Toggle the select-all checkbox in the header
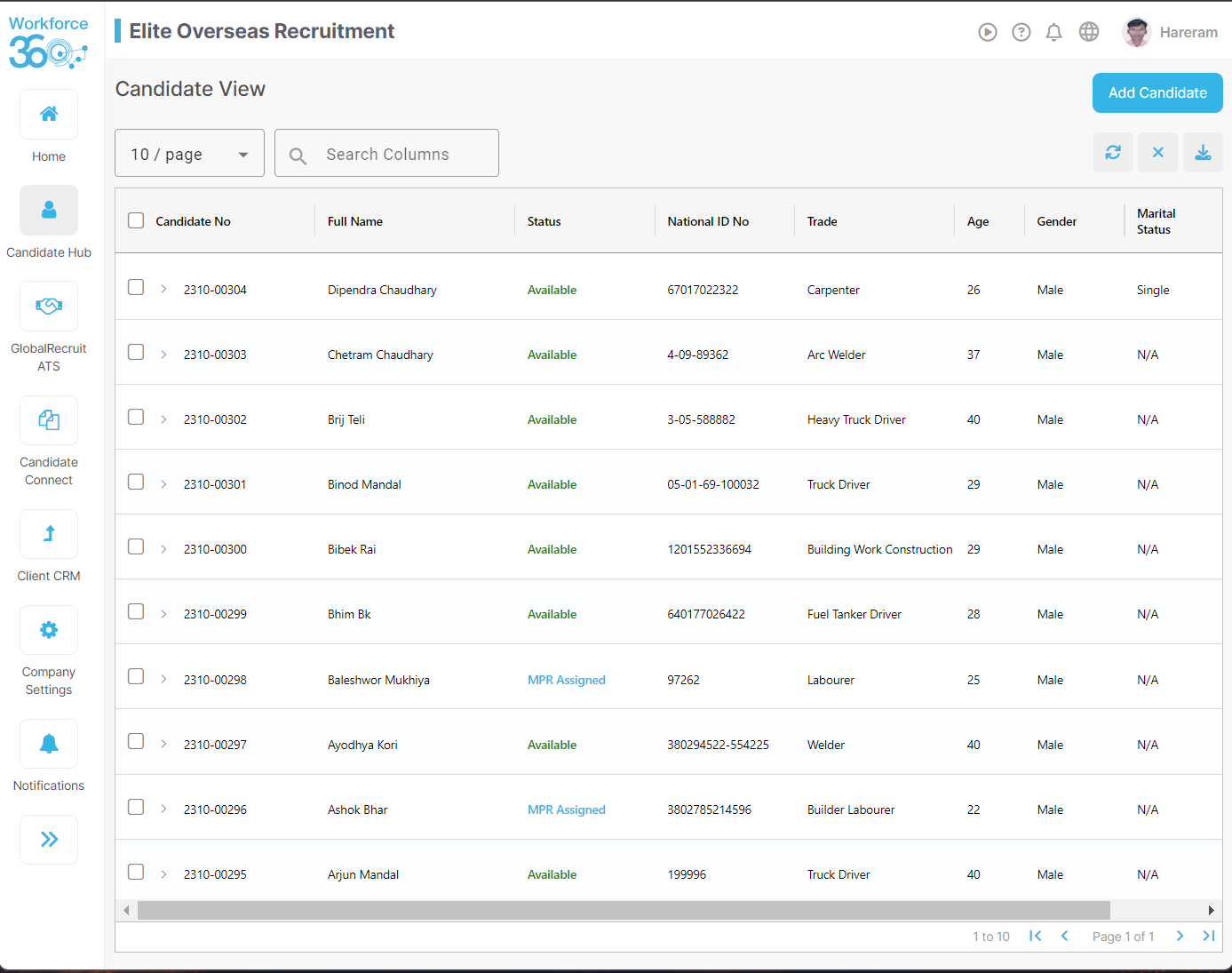 point(136,219)
